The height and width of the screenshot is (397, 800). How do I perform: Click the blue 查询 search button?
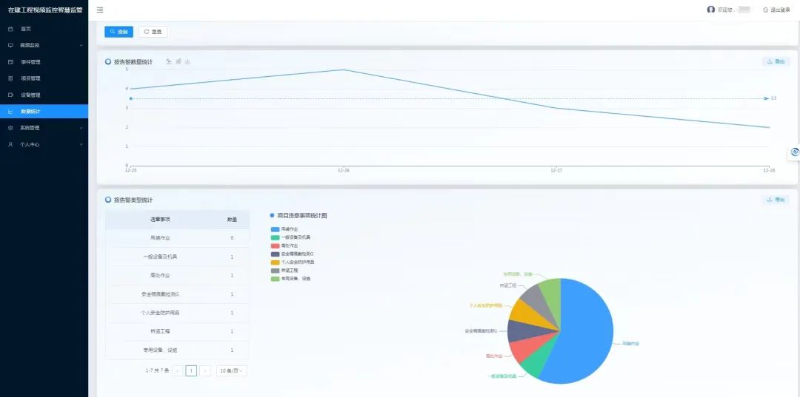[119, 32]
